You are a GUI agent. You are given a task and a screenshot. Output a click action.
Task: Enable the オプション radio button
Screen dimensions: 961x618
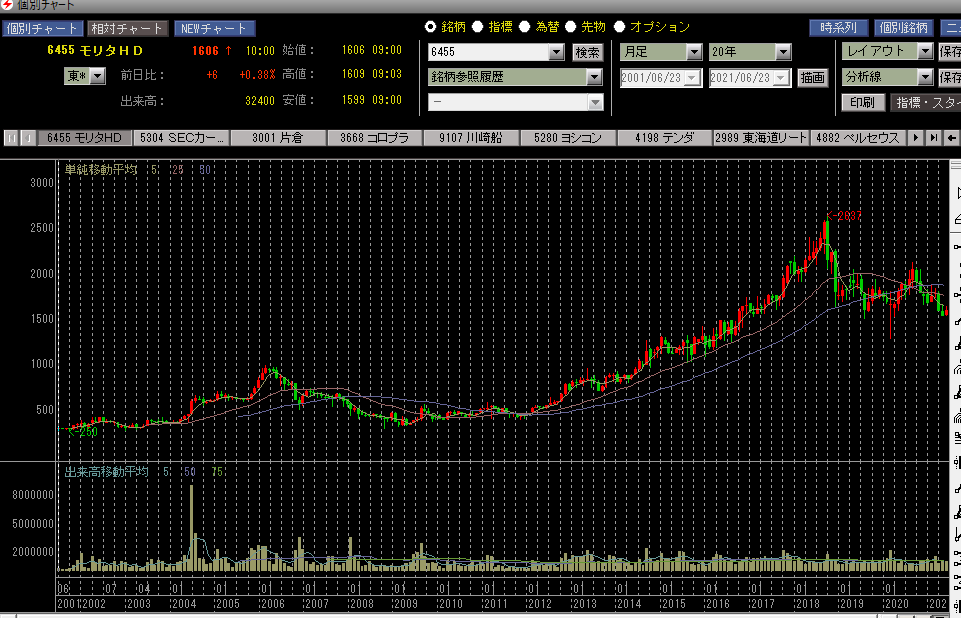pos(620,27)
